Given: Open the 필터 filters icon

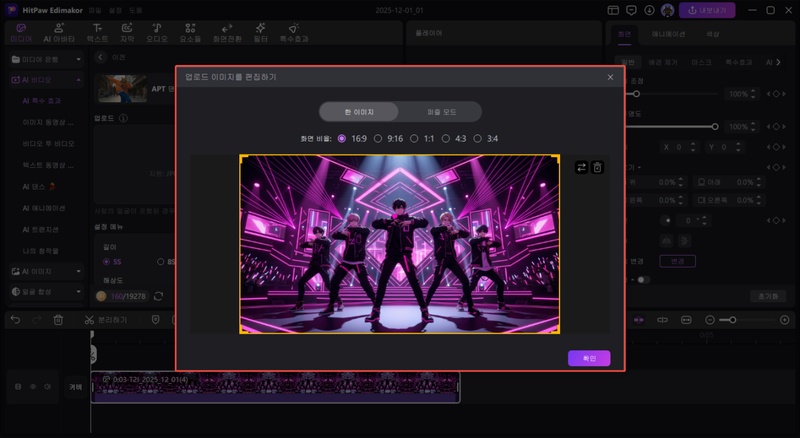Looking at the screenshot, I should [x=259, y=32].
